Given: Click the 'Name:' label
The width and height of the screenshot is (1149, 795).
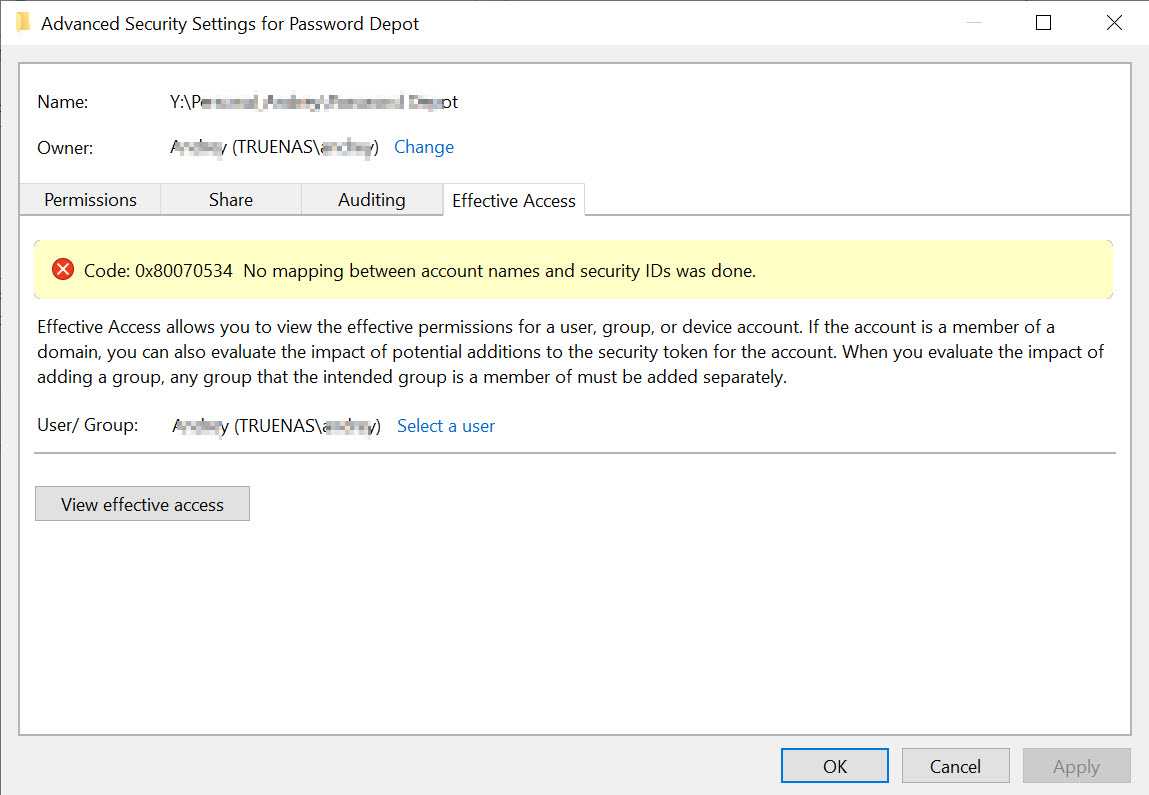Looking at the screenshot, I should [63, 102].
